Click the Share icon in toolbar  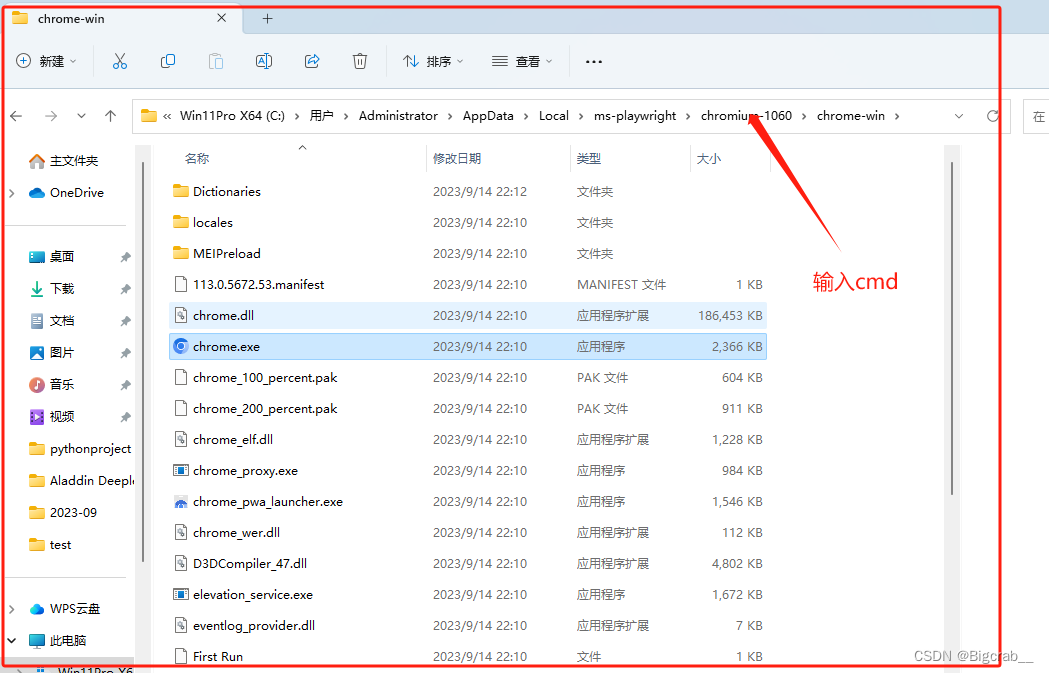pyautogui.click(x=312, y=62)
